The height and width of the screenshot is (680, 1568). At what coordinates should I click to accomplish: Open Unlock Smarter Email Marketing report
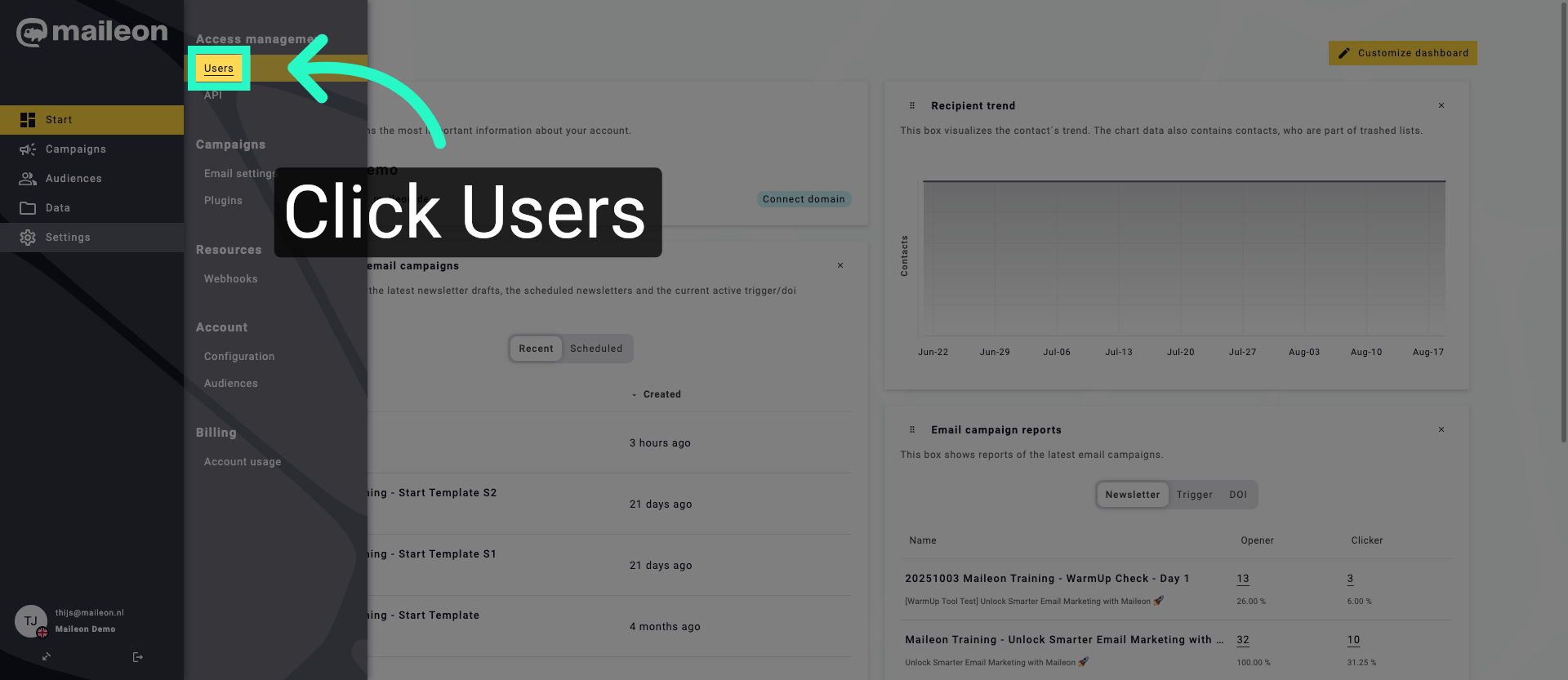coord(1064,640)
